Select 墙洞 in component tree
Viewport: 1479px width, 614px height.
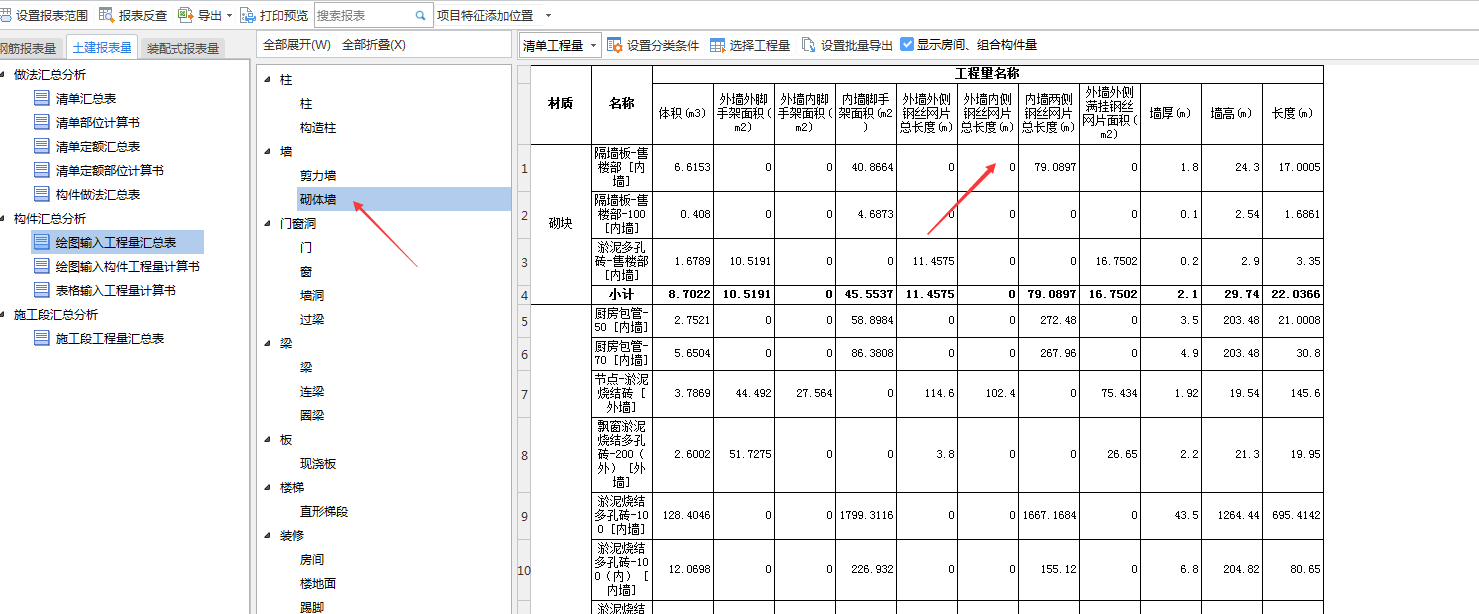tap(312, 296)
